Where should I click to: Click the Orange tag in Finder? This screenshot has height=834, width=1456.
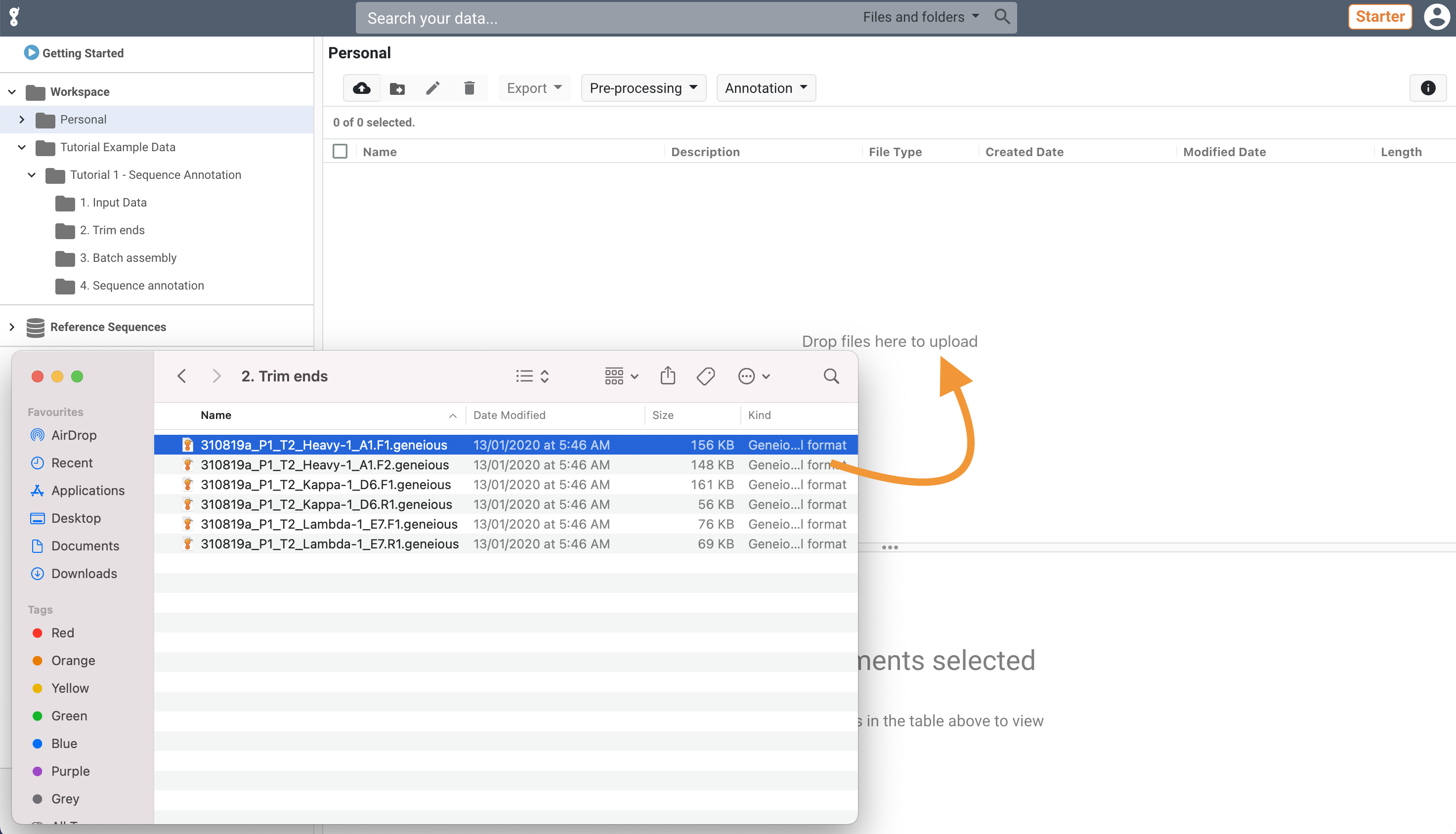click(x=64, y=661)
